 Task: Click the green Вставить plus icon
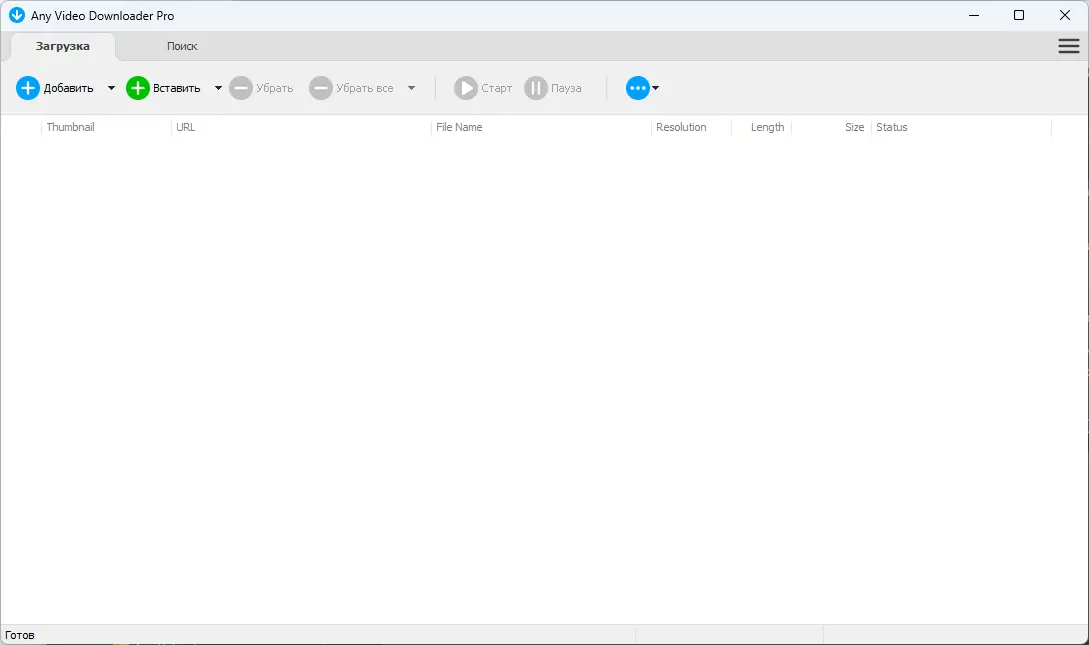click(137, 88)
